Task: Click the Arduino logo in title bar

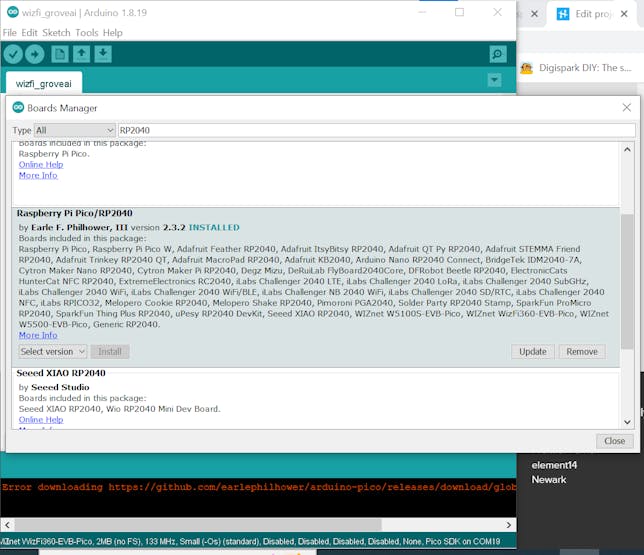Action: 13,12
